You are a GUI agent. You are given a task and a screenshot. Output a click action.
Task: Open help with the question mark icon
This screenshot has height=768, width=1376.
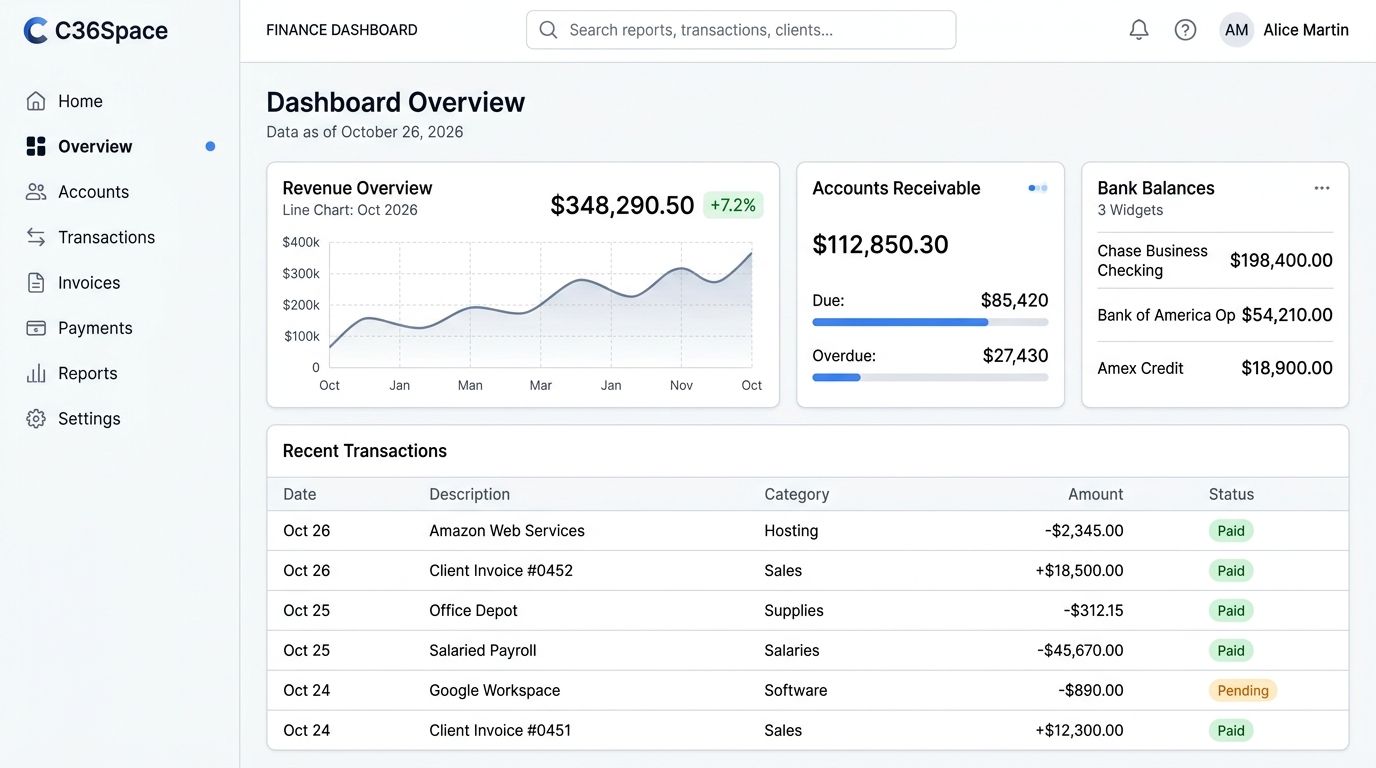coord(1185,30)
